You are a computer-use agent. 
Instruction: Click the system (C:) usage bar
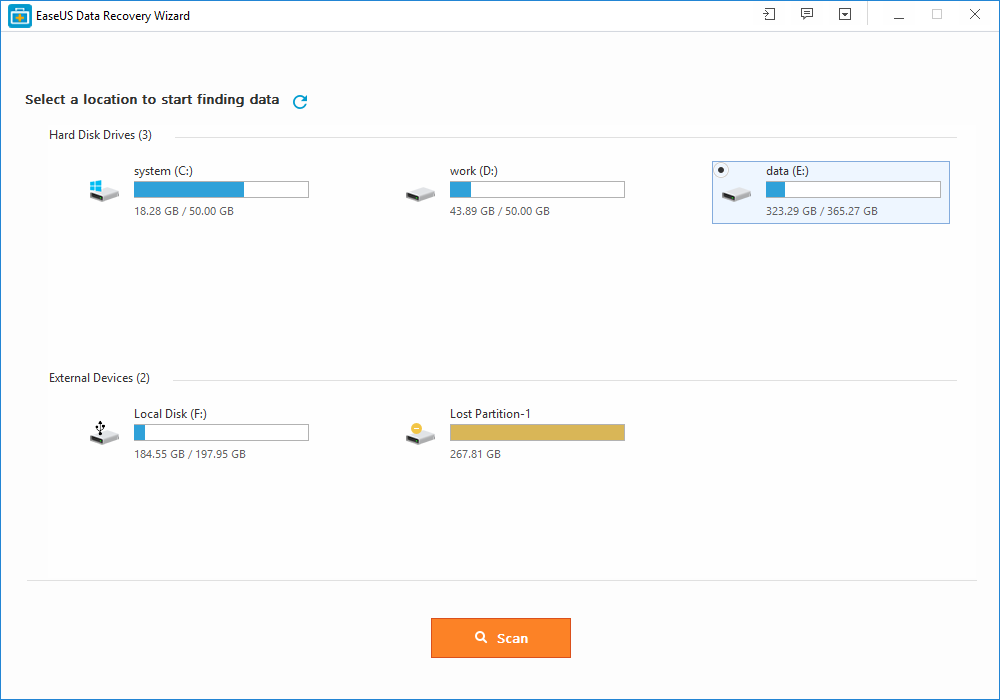pos(221,190)
